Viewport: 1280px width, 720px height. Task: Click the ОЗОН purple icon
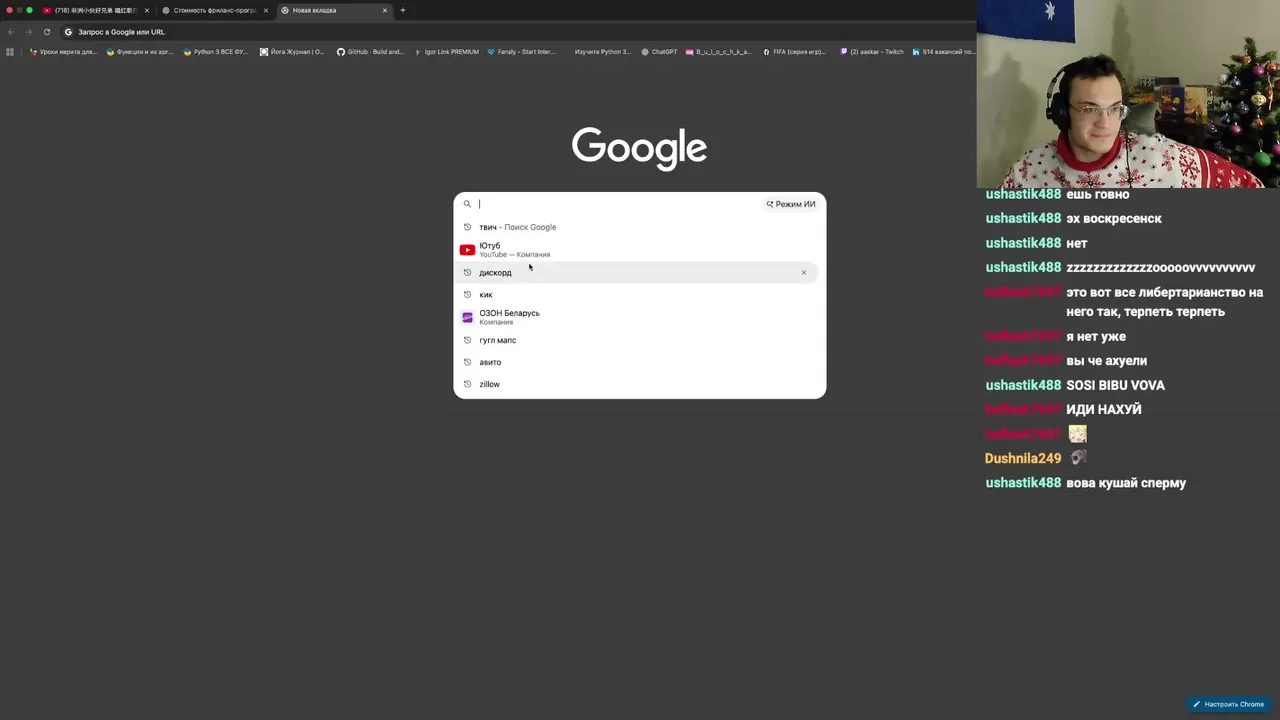click(x=467, y=317)
